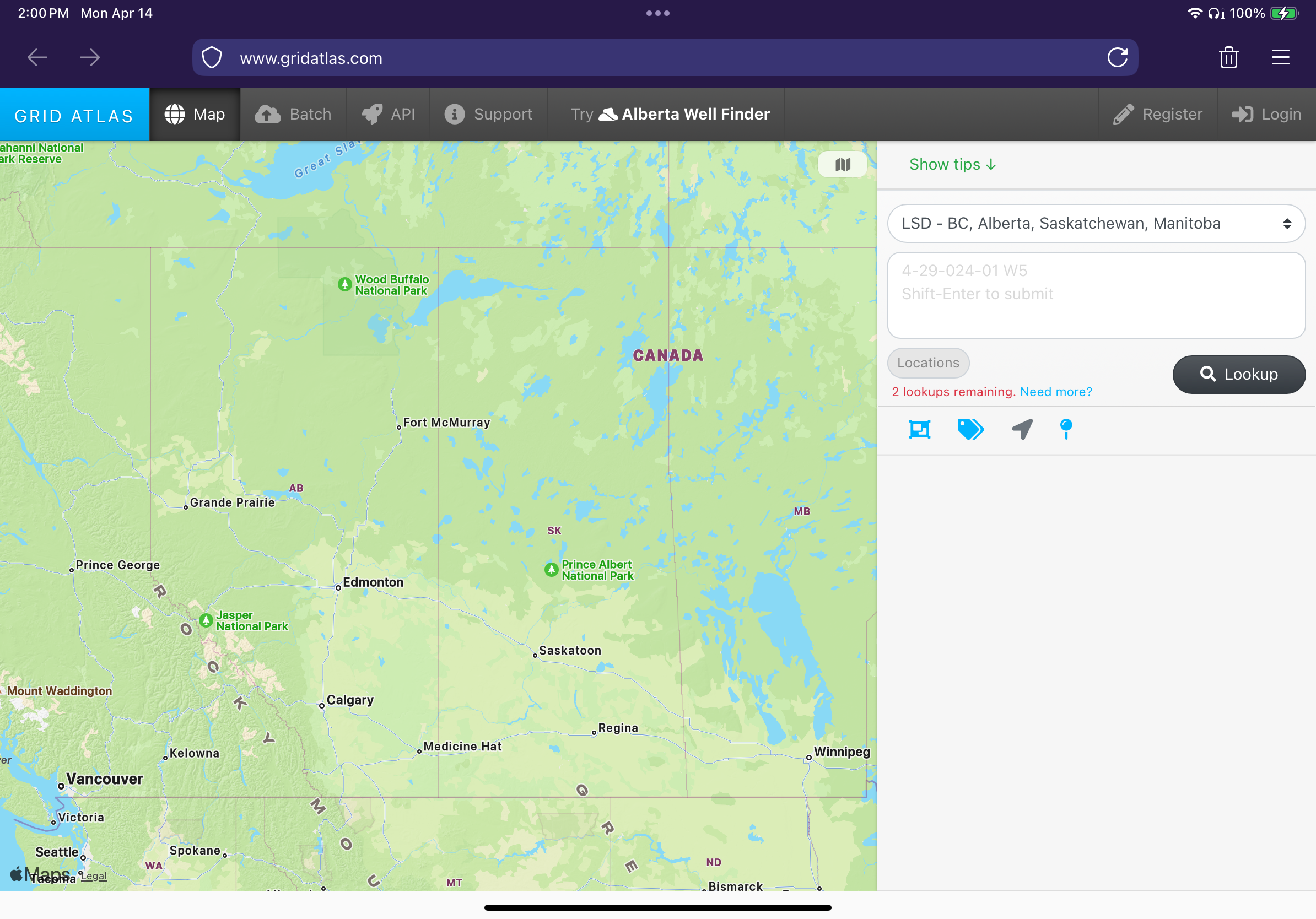Click the Medicine Hat label on map
This screenshot has height=919, width=1316.
tap(462, 746)
